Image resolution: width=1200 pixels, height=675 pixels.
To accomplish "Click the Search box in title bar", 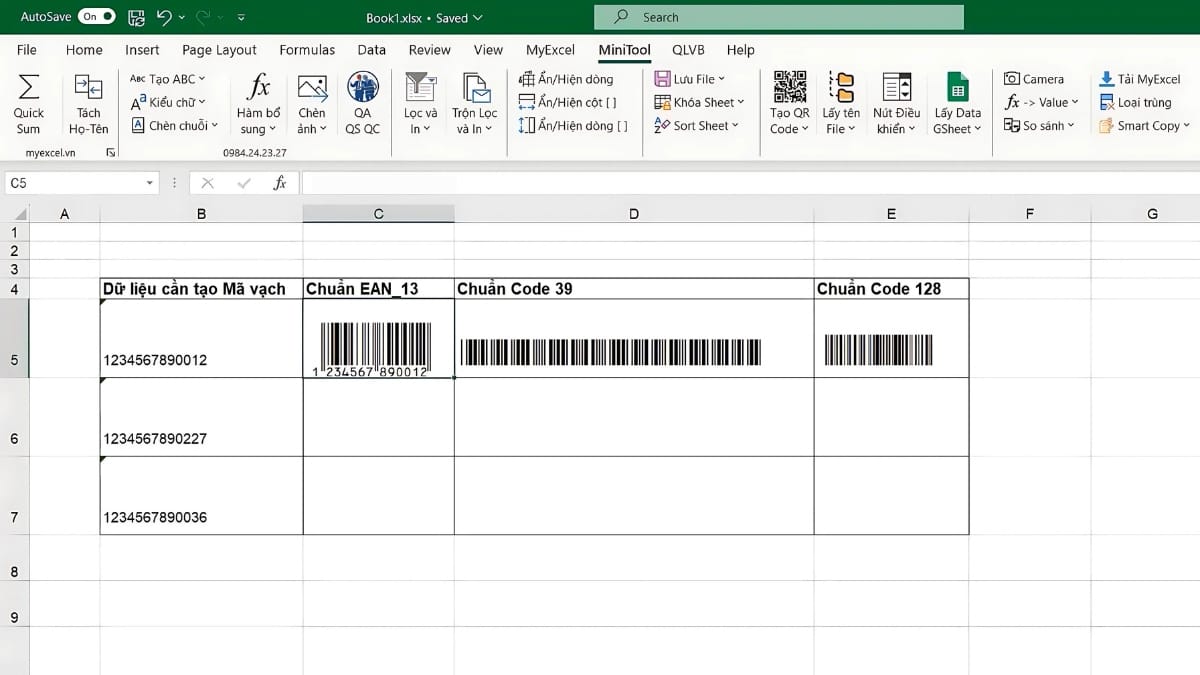I will click(x=778, y=17).
